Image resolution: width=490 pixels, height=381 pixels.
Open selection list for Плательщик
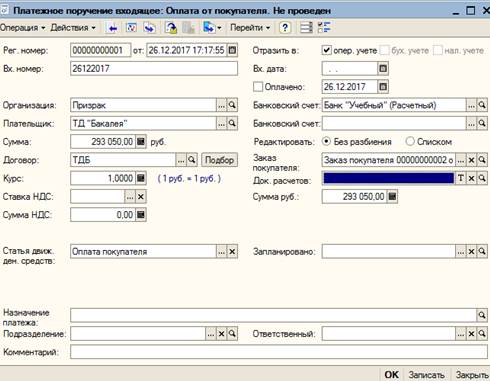(222, 124)
